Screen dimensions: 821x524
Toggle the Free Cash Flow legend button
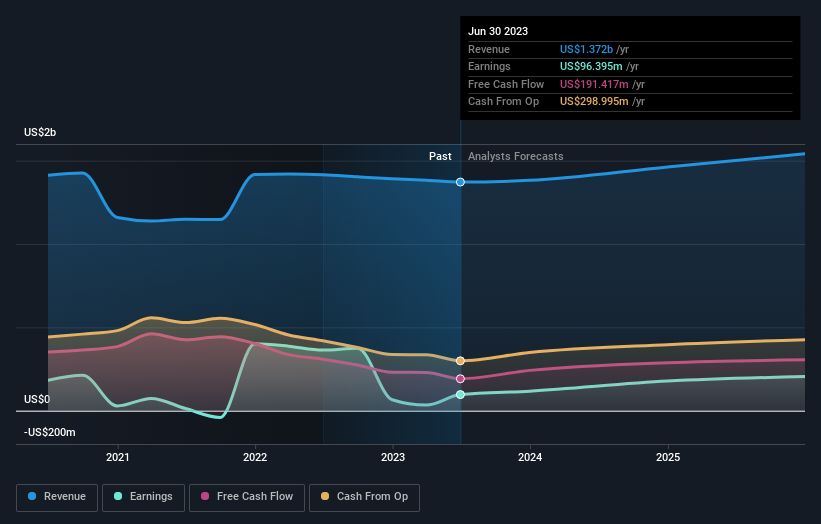247,497
